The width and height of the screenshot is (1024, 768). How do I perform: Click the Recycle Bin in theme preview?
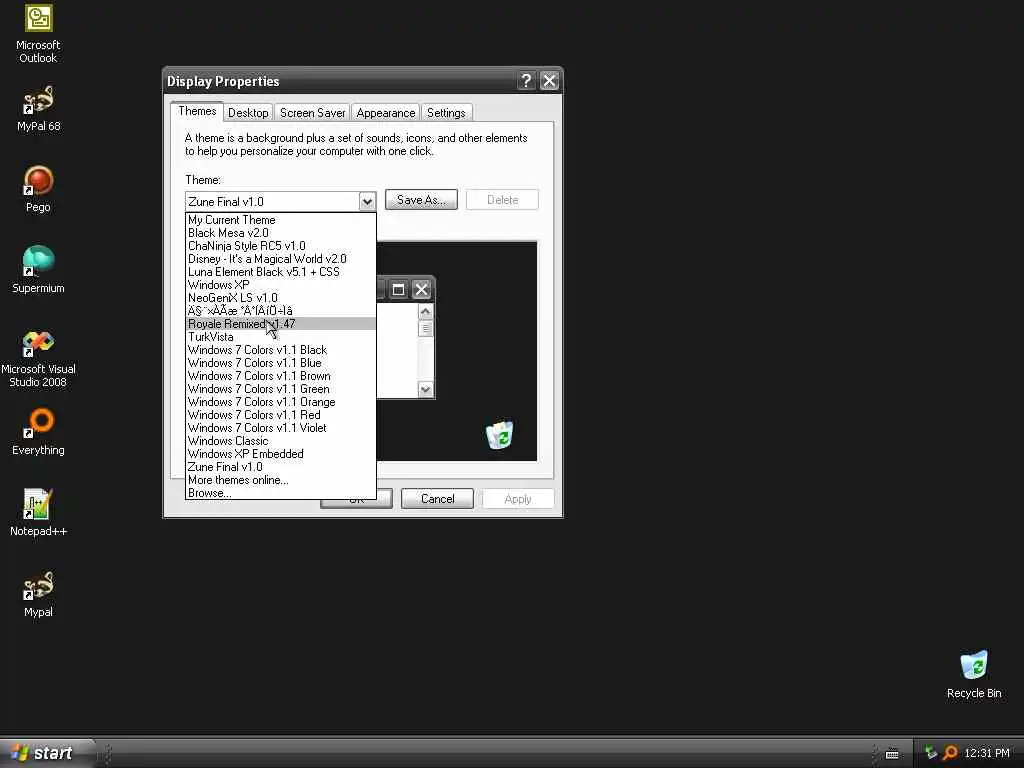[500, 435]
